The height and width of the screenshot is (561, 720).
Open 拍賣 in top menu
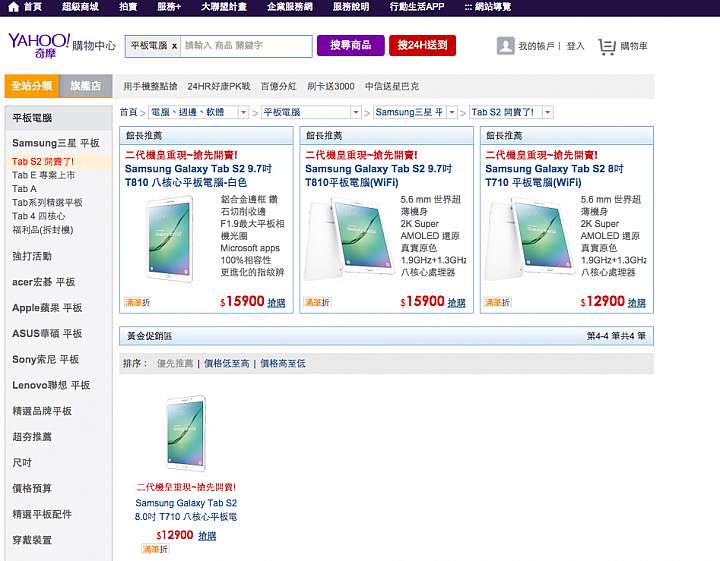(128, 7)
